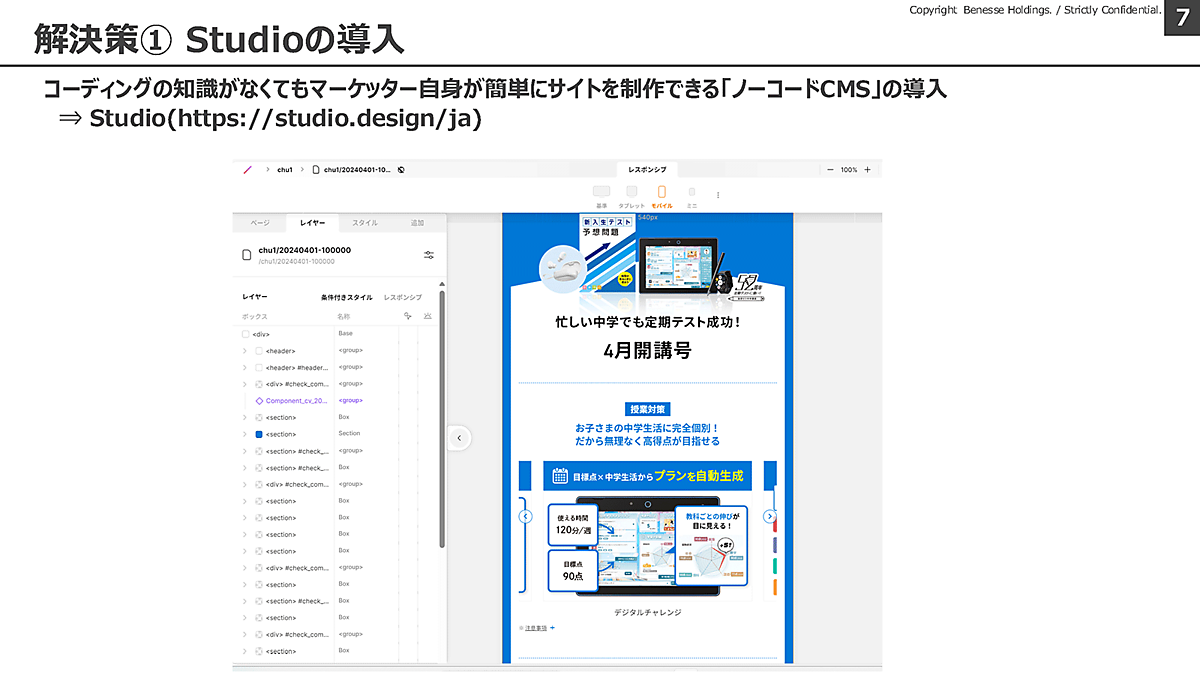This screenshot has width=1200, height=675.
Task: Expand the blue Section layer row
Action: [x=245, y=434]
